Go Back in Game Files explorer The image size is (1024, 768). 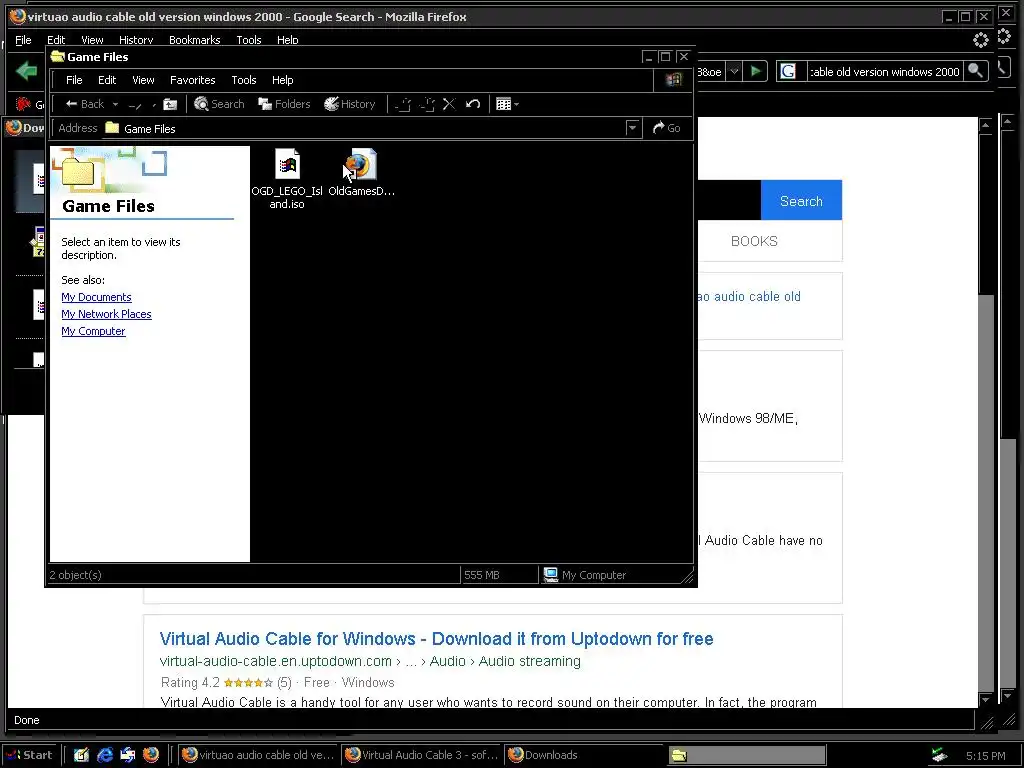click(84, 104)
